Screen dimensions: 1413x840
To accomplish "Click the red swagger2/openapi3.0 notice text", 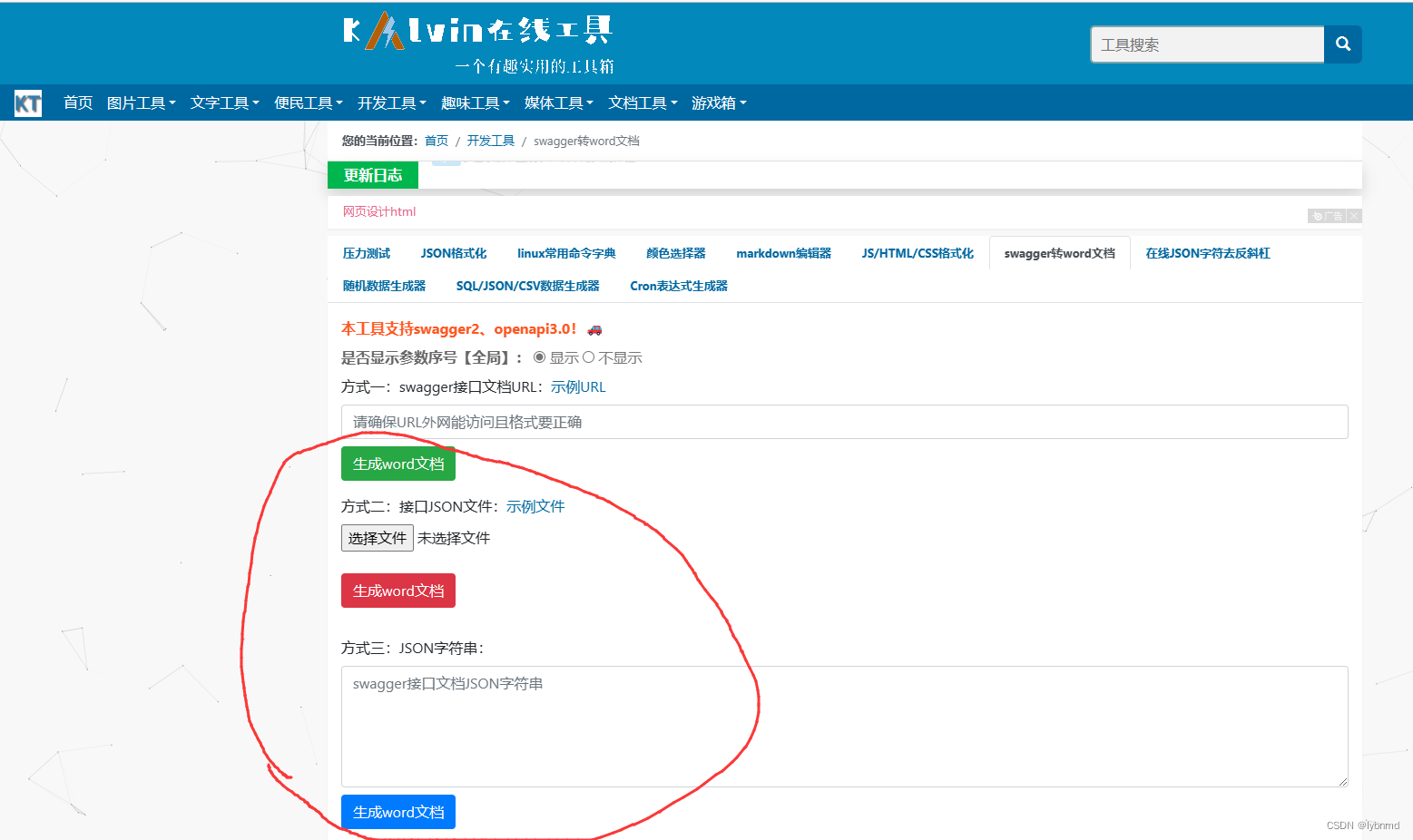I will pos(459,328).
